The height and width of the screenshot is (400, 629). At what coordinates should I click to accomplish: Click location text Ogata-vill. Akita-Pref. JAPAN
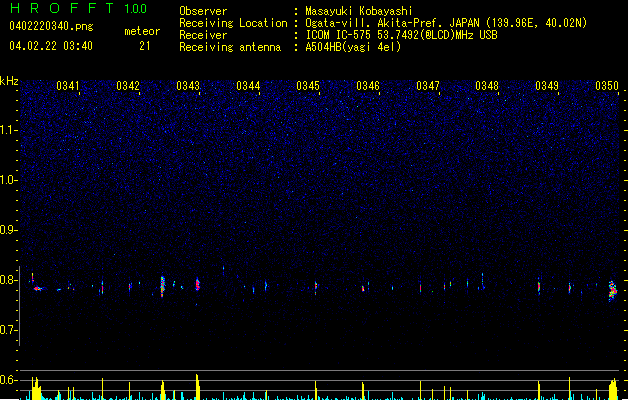(393, 23)
